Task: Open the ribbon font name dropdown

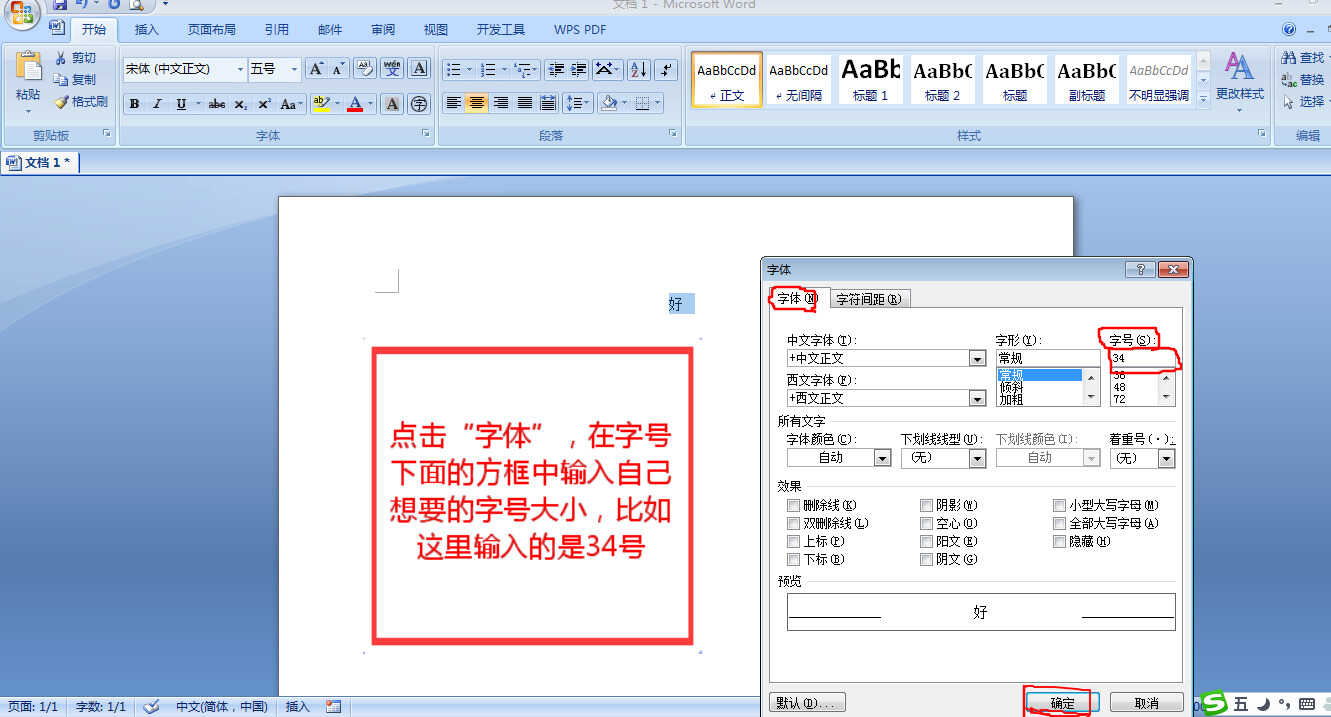Action: pos(240,69)
